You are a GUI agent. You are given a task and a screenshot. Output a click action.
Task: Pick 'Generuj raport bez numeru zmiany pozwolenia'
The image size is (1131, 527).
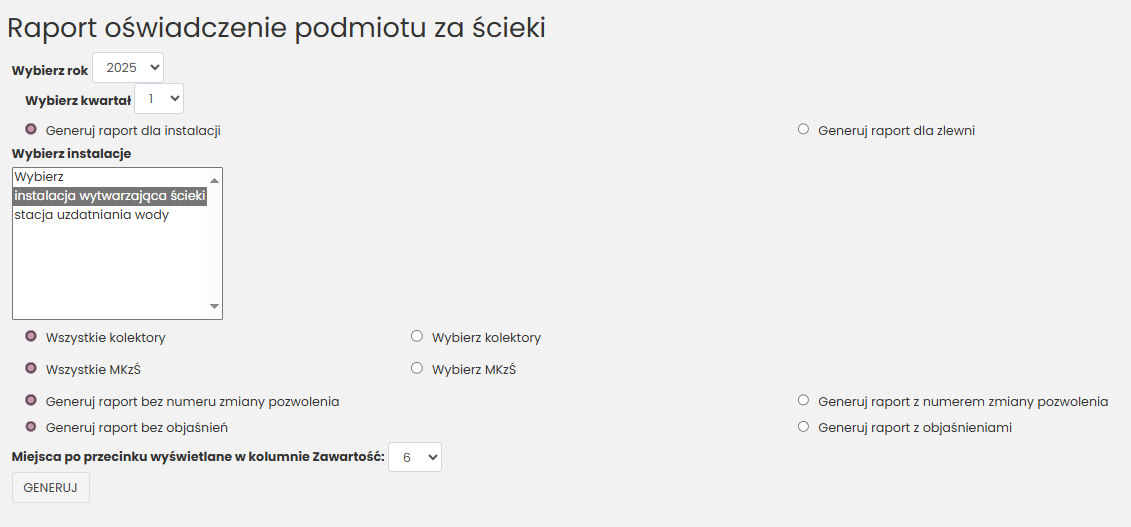point(31,401)
